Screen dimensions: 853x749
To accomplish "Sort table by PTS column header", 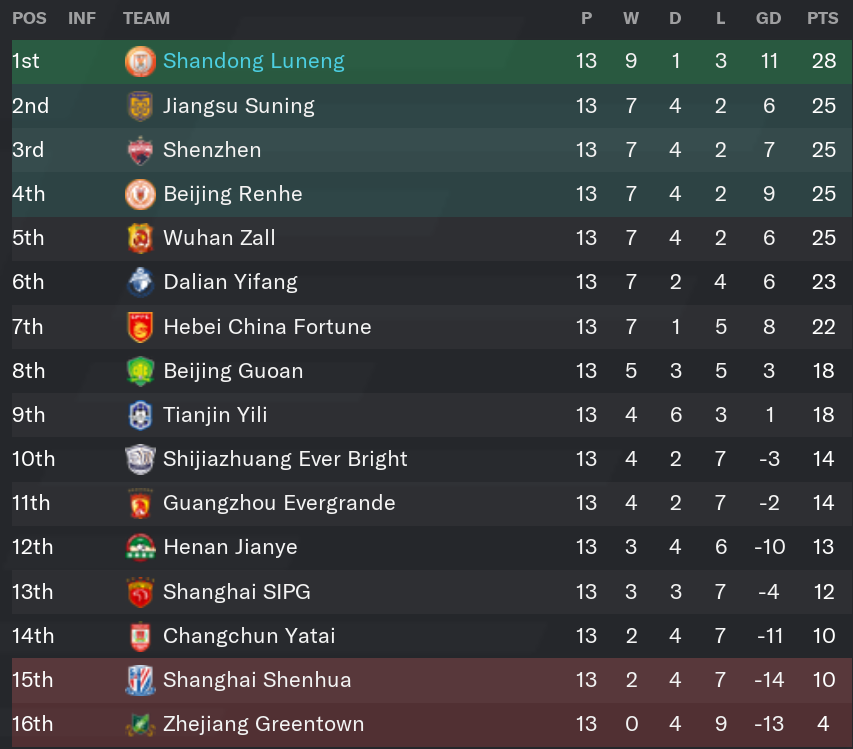I will pos(823,18).
